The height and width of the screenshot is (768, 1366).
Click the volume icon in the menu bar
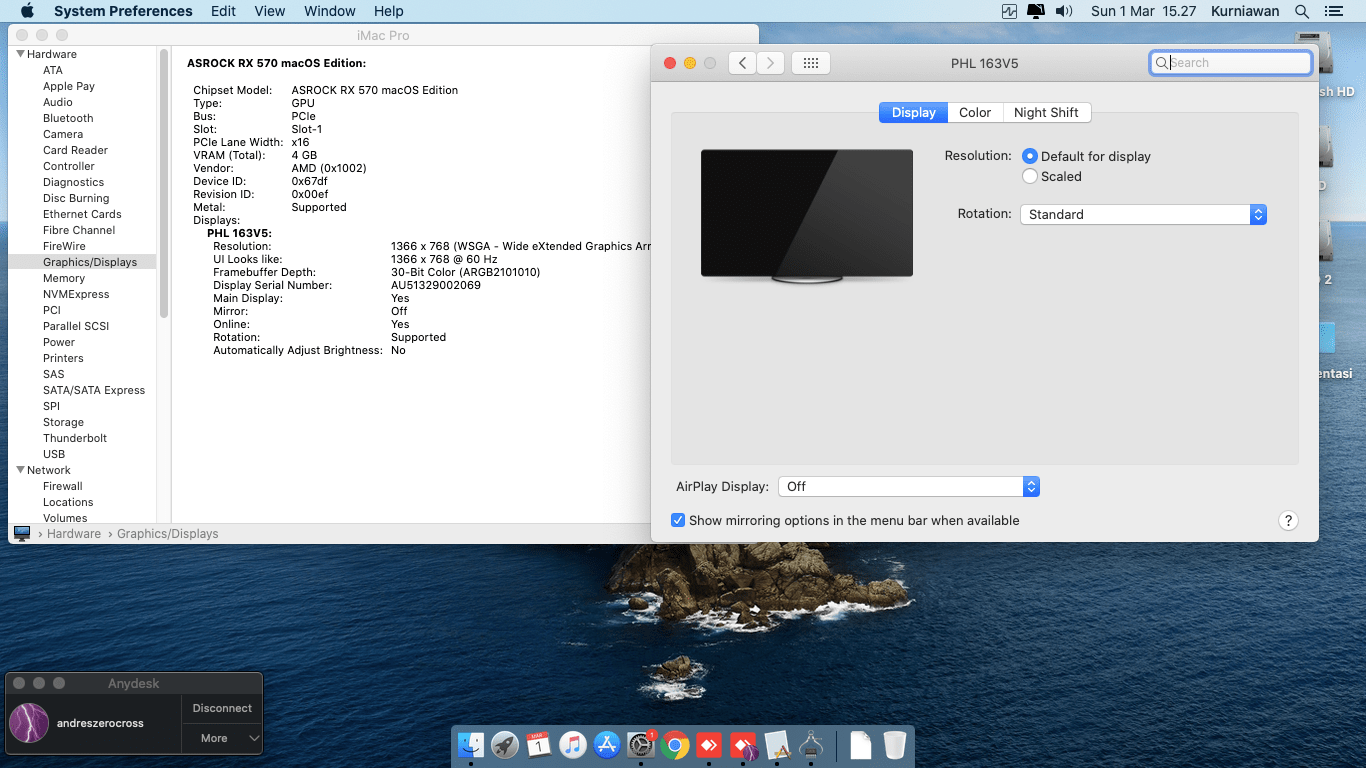click(1064, 11)
